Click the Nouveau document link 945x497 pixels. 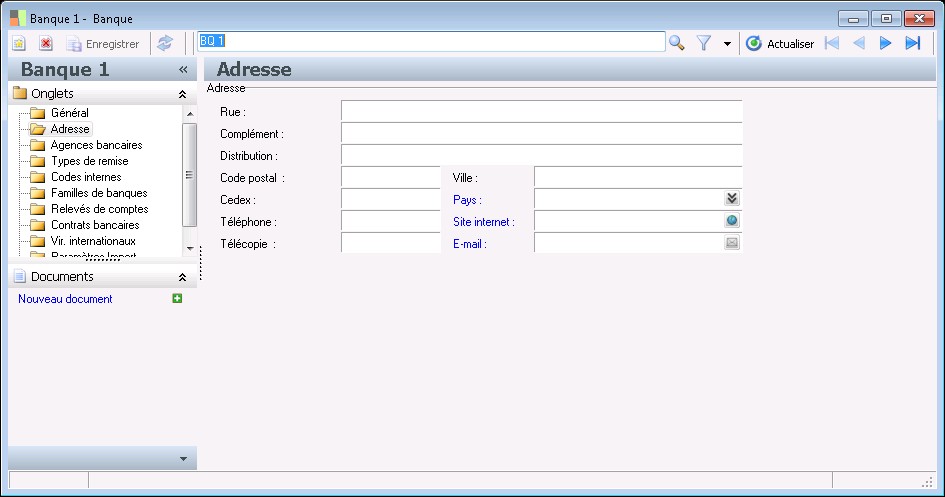pyautogui.click(x=65, y=299)
